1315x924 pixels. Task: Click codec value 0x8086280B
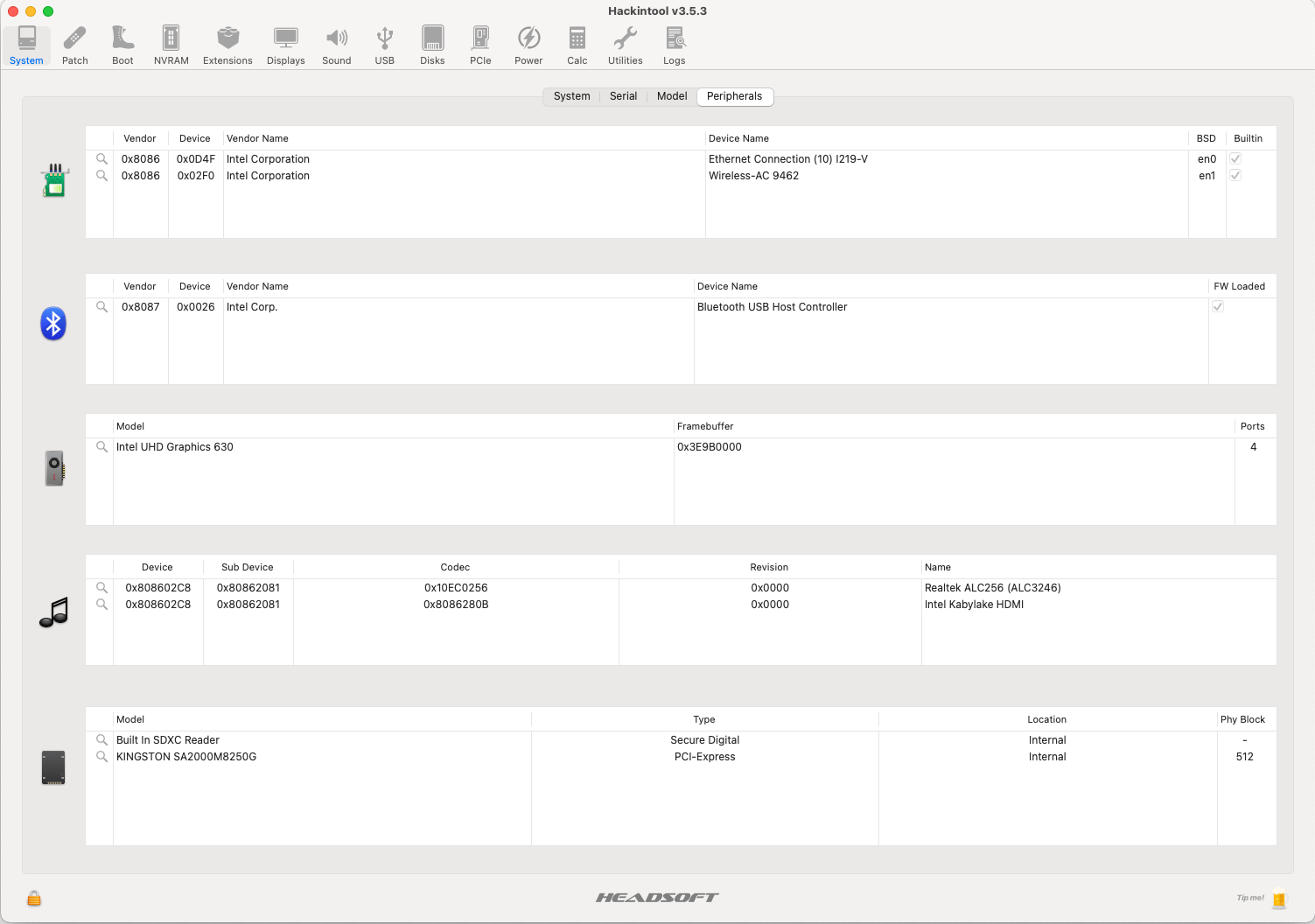point(456,605)
